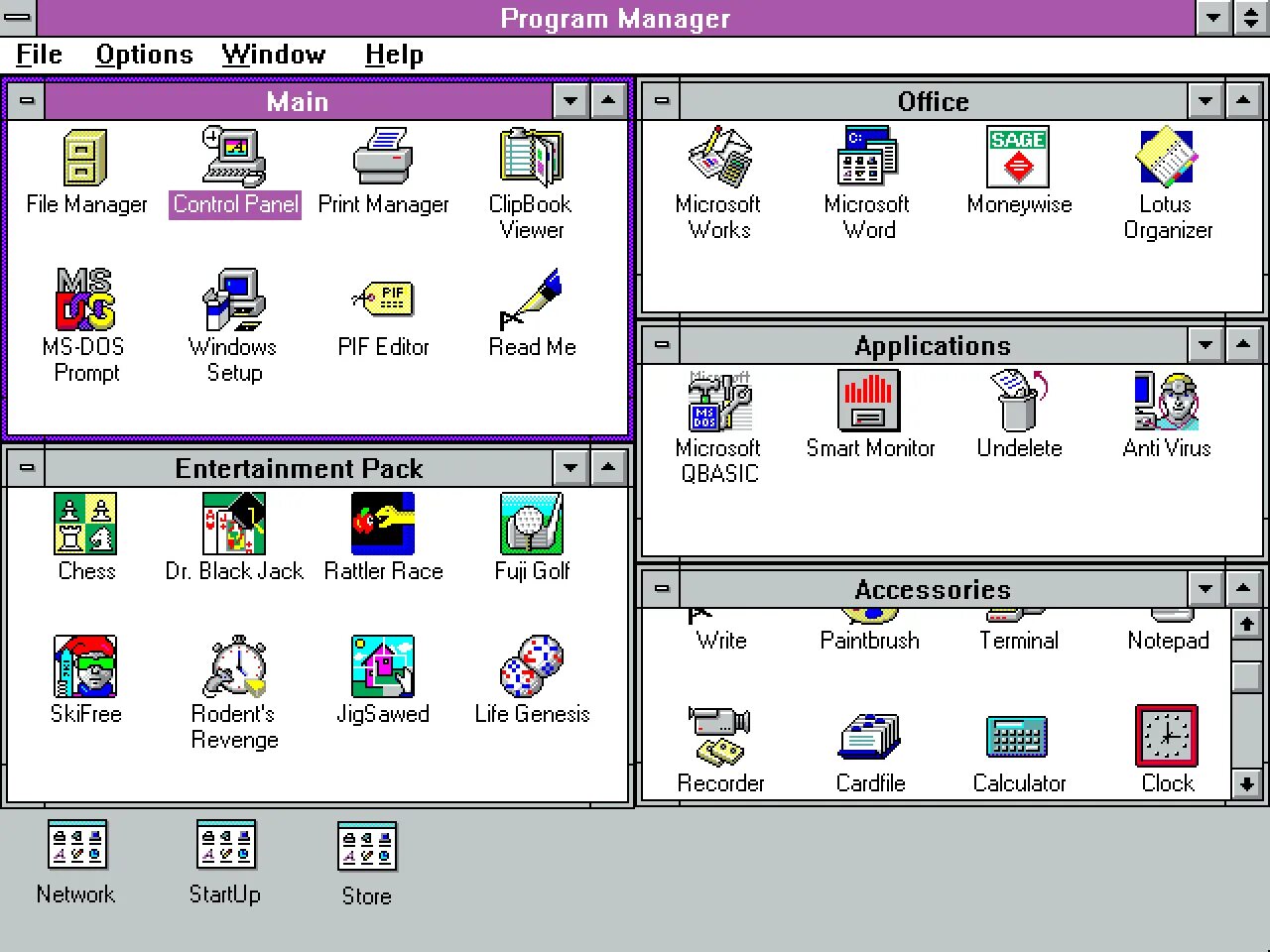
Task: Open the Read Me pen icon
Action: click(531, 299)
